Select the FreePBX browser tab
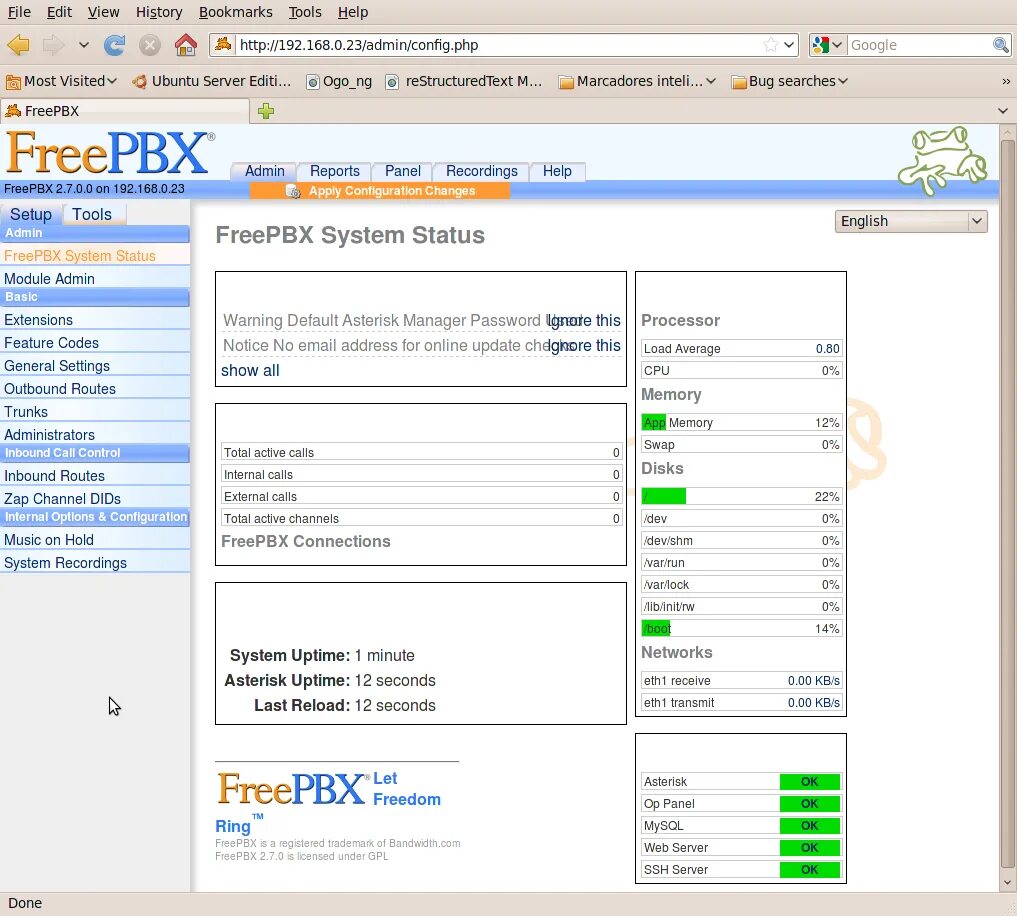Screen dimensions: 1017x916 point(125,111)
